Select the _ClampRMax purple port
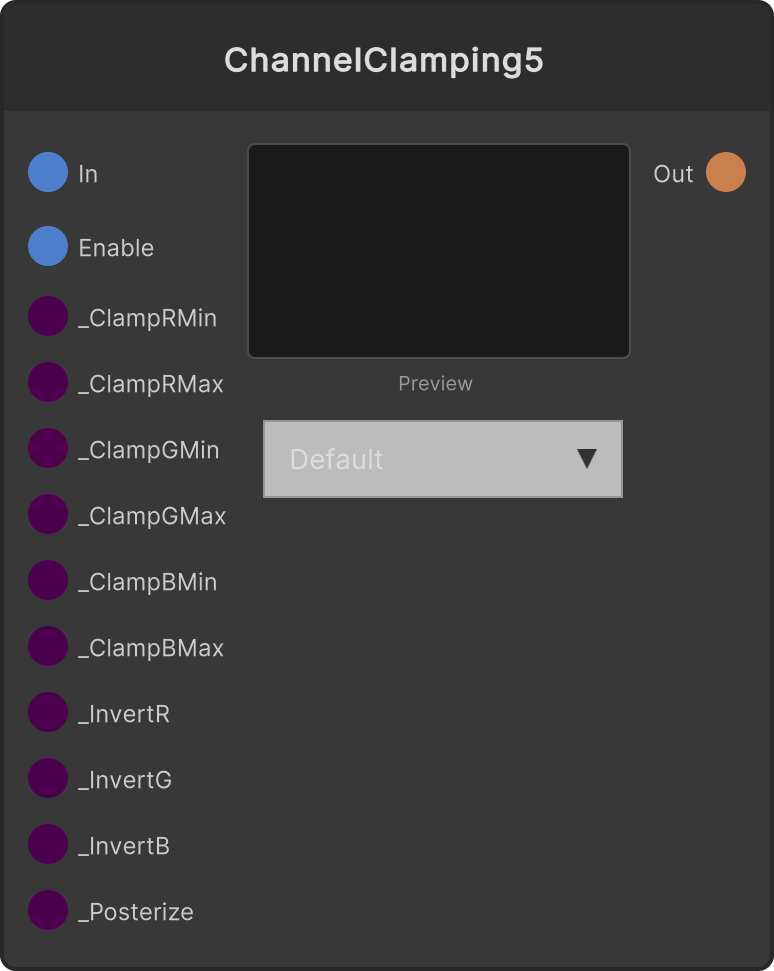Viewport: 774px width, 971px height. [x=48, y=383]
